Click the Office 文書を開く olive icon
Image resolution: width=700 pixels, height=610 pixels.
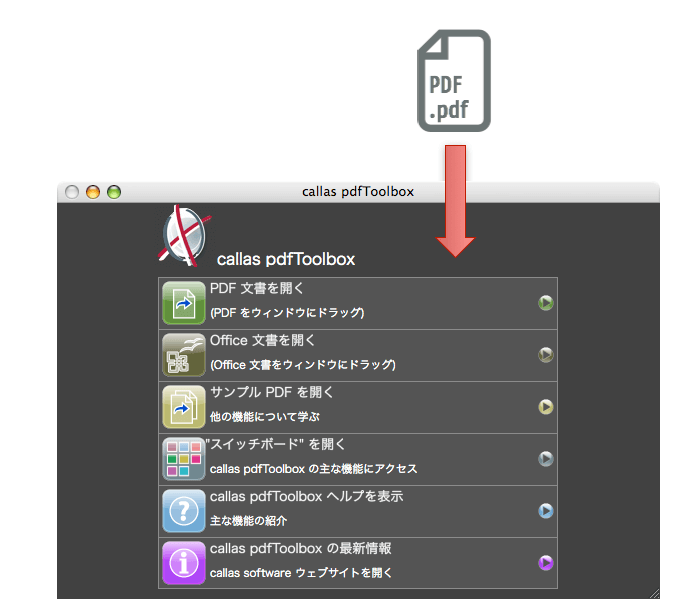click(x=183, y=355)
